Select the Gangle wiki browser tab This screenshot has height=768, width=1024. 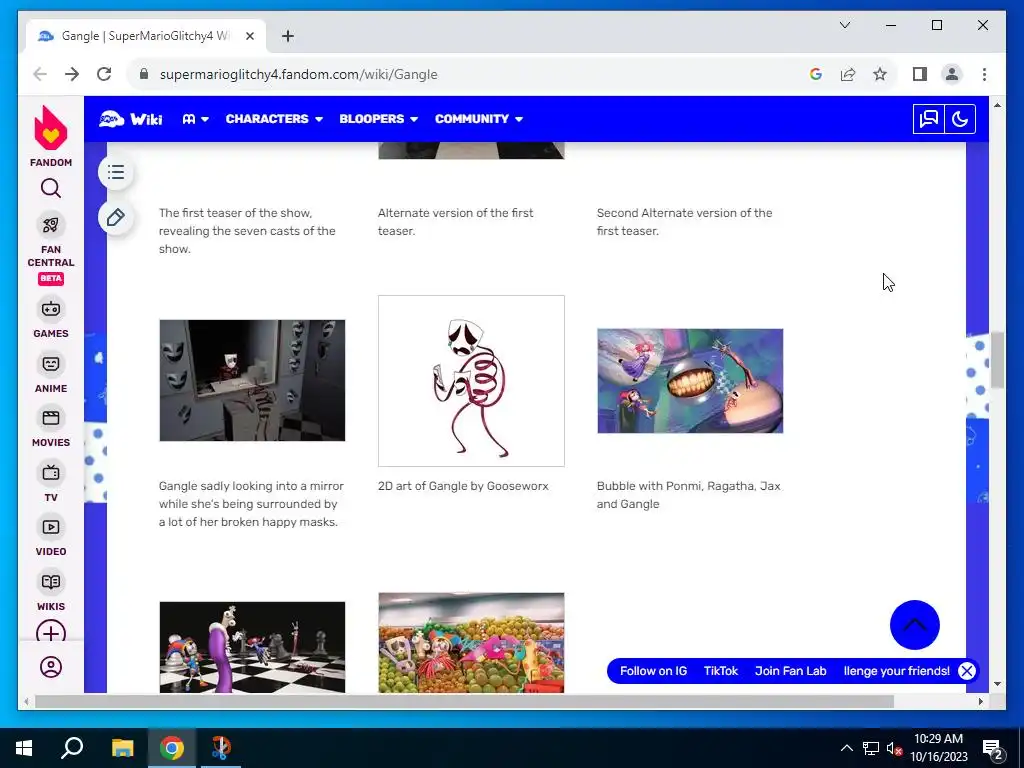[146, 36]
